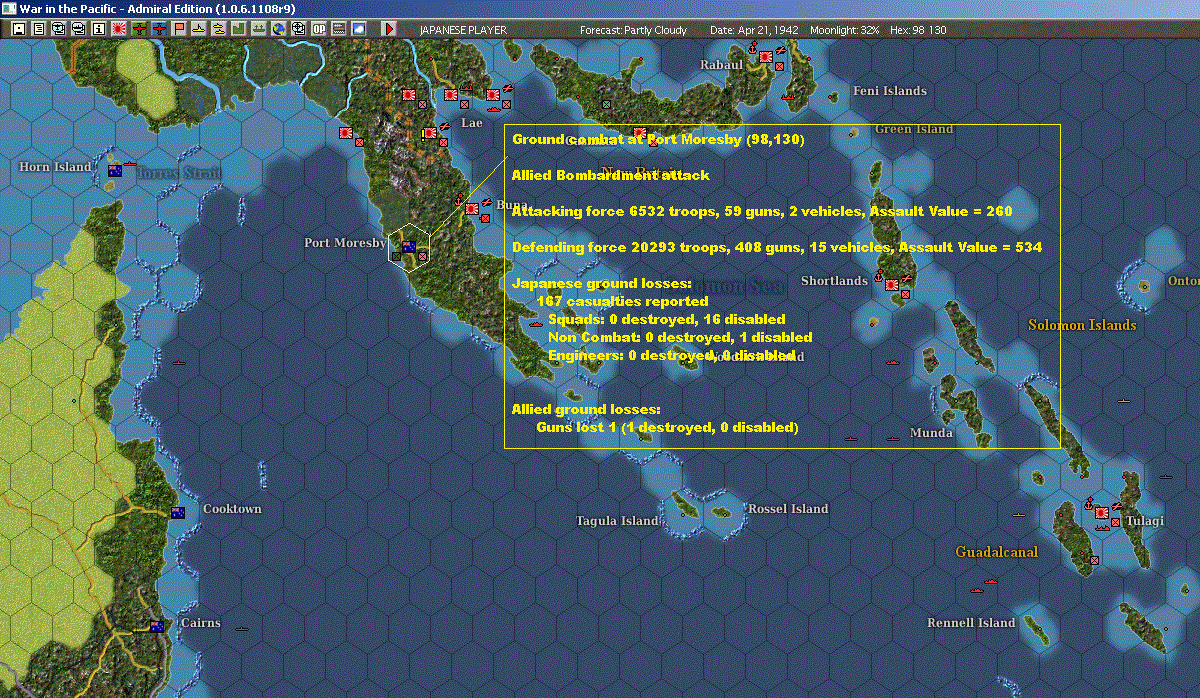
Task: Click the 'Guns lost 1' report line
Action: point(667,427)
